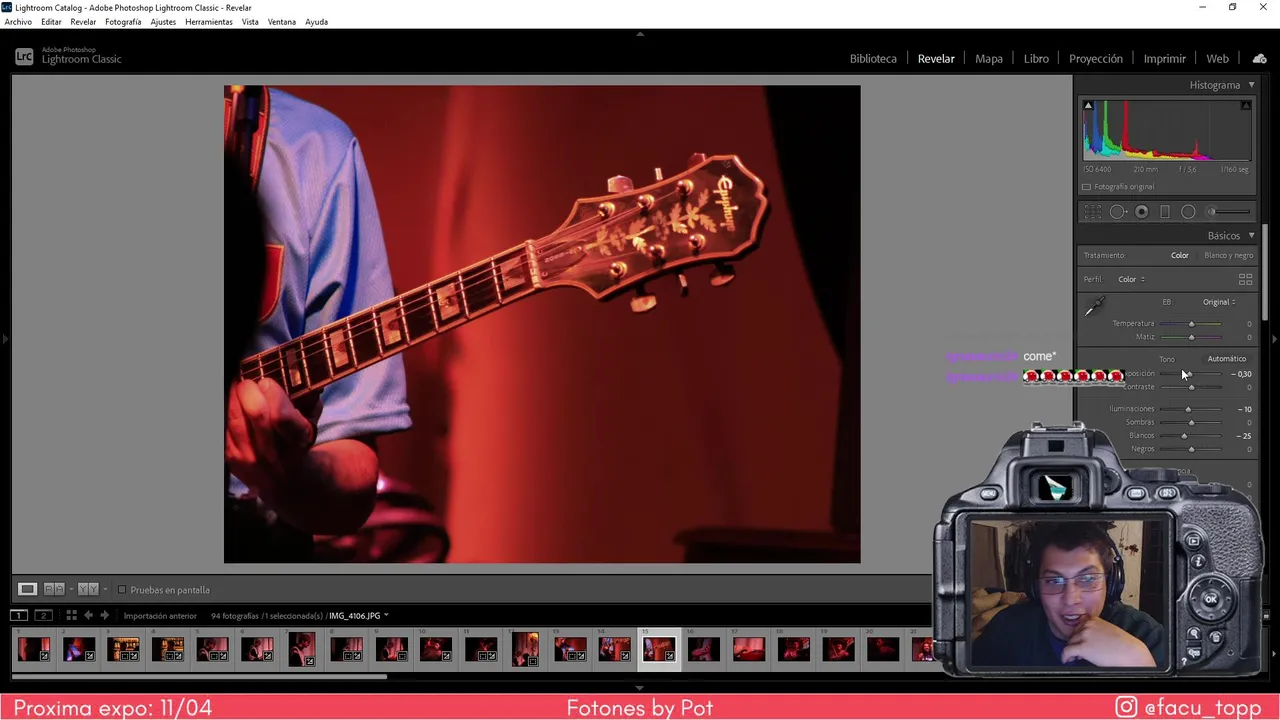Select filmstrip thumbnail number 12
Image resolution: width=1280 pixels, height=720 pixels.
pos(526,650)
